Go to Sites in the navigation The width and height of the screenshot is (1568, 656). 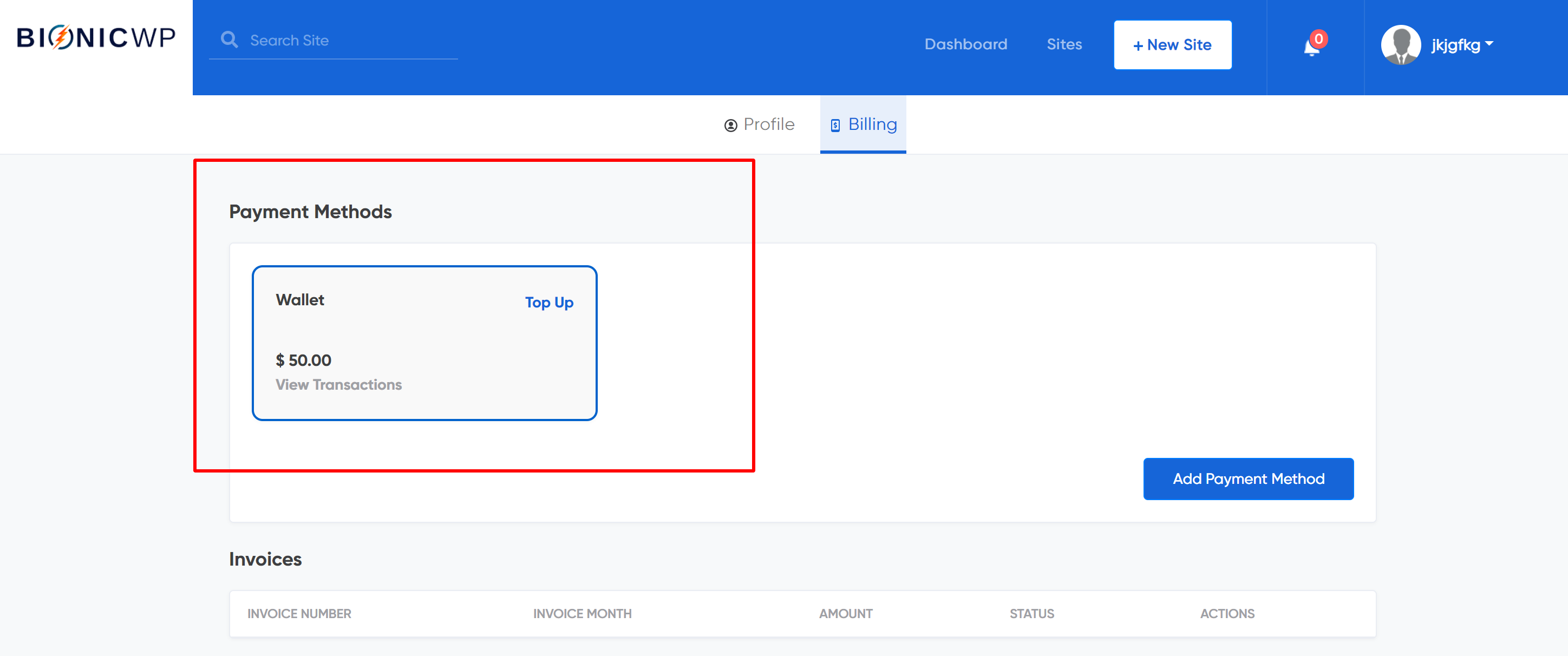(x=1064, y=44)
